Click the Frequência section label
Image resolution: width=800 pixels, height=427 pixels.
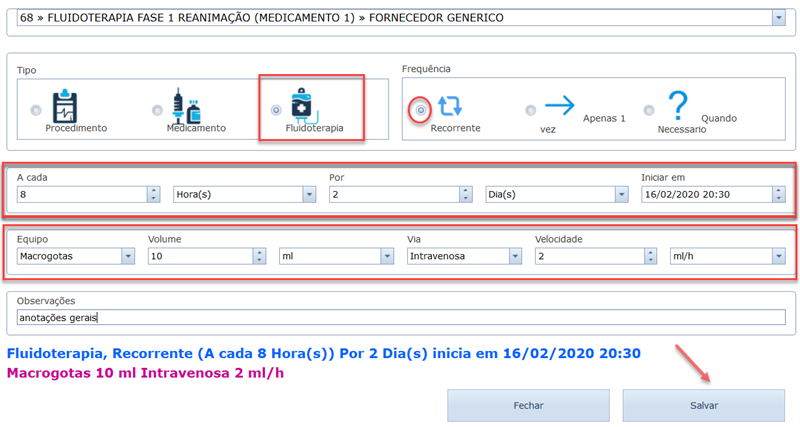click(426, 69)
